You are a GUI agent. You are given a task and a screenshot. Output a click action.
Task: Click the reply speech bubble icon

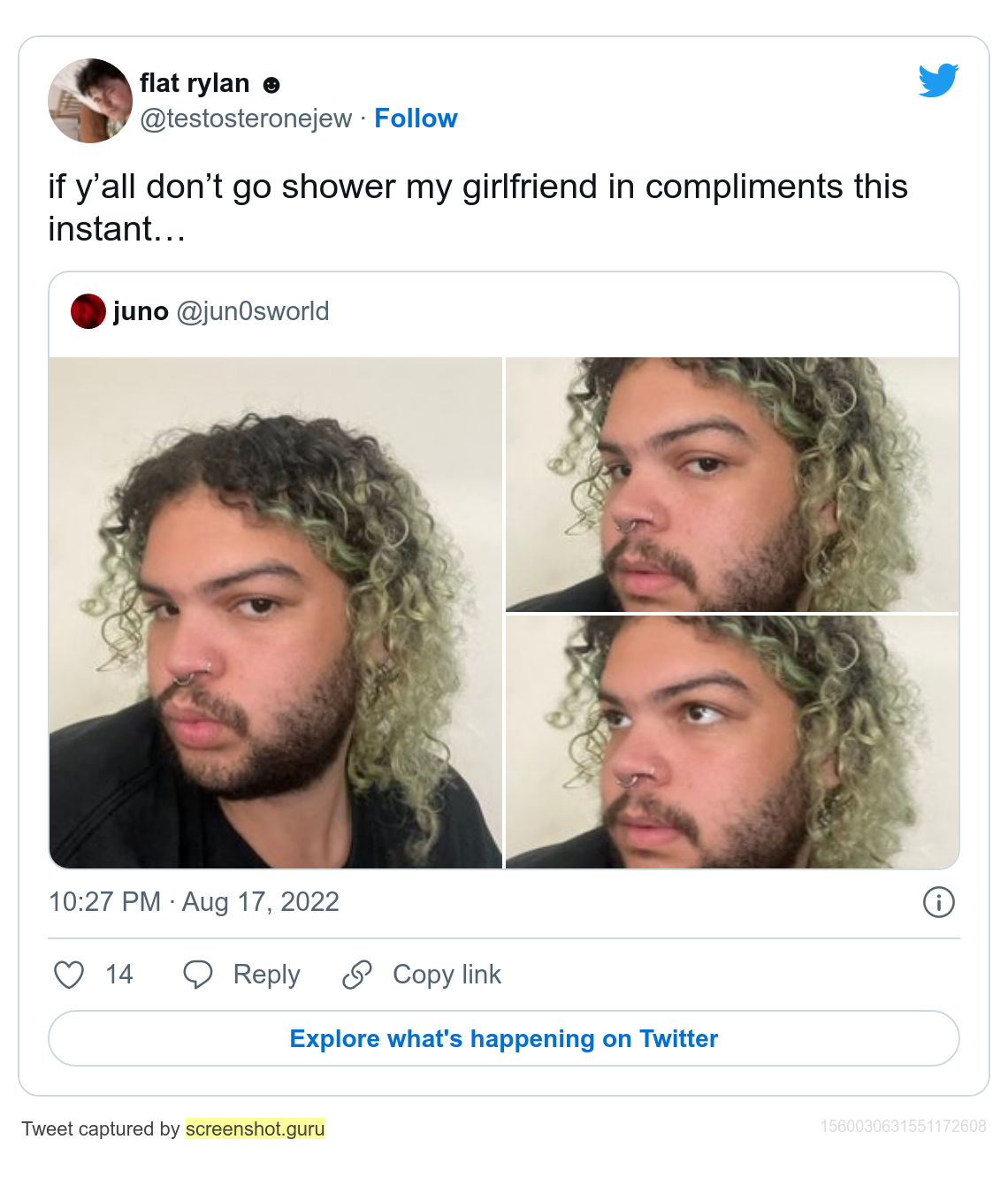[x=197, y=975]
